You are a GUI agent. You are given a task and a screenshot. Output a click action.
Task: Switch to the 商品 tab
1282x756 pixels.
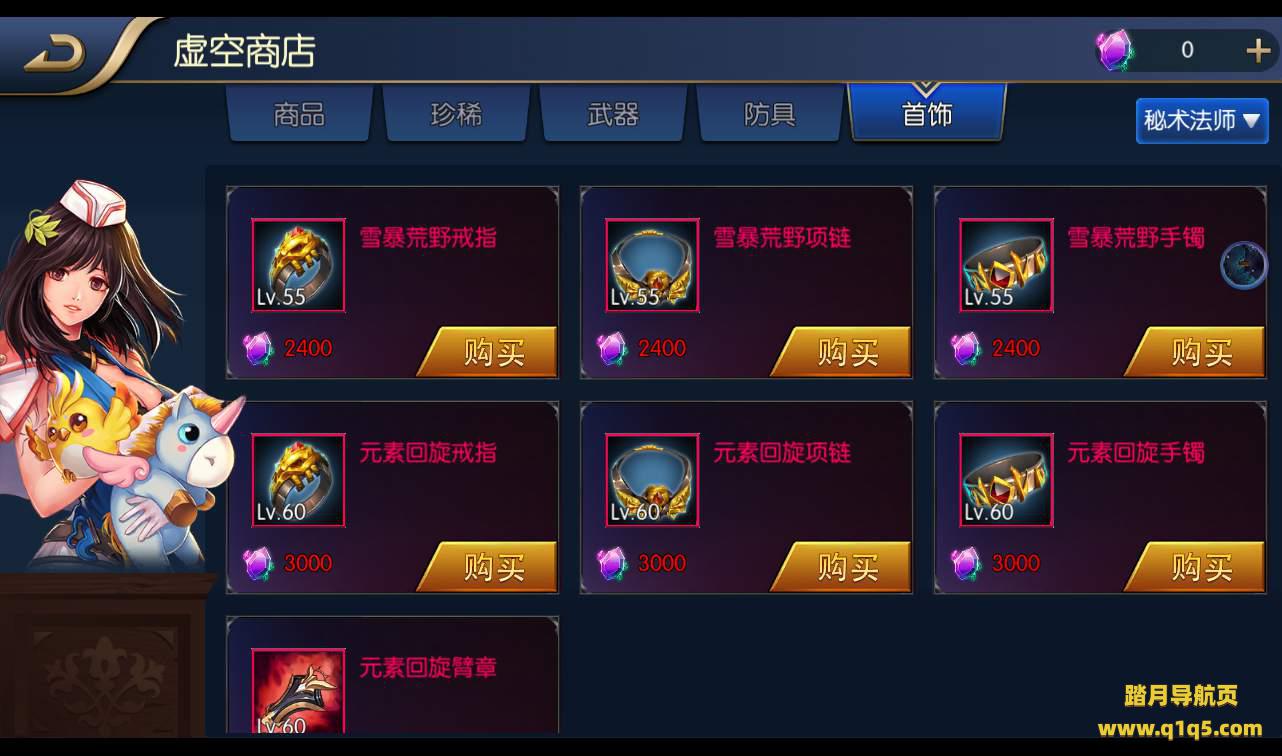pyautogui.click(x=299, y=114)
